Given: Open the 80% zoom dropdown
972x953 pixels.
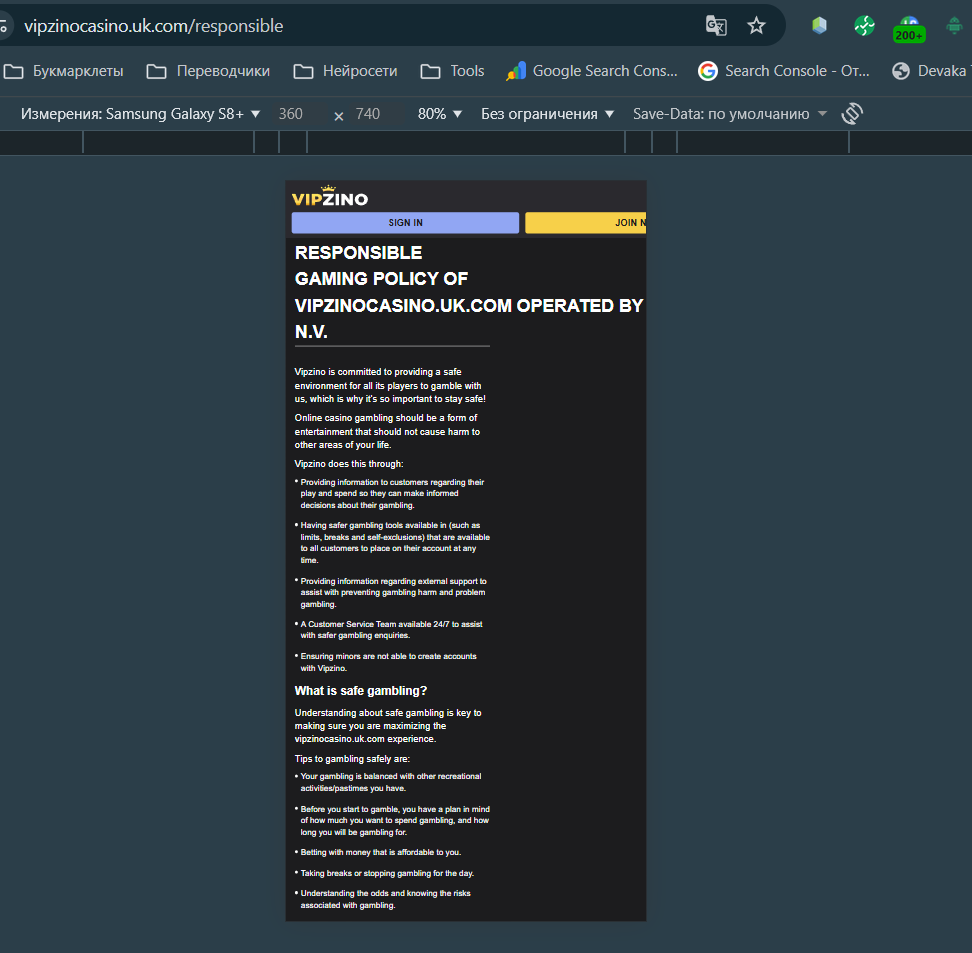Looking at the screenshot, I should pos(440,114).
